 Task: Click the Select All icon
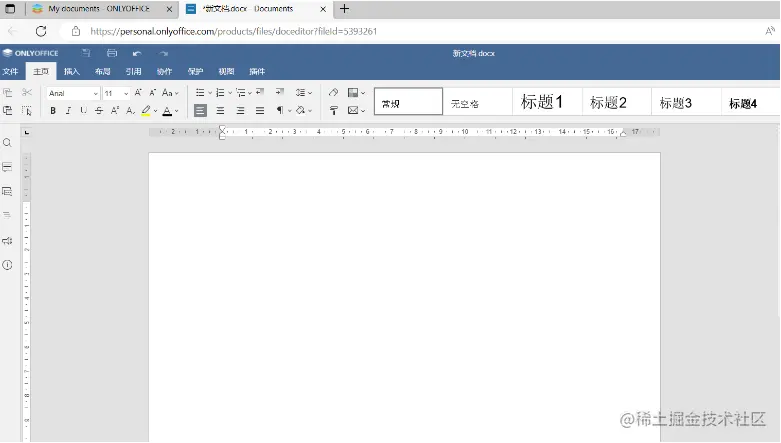pos(27,111)
